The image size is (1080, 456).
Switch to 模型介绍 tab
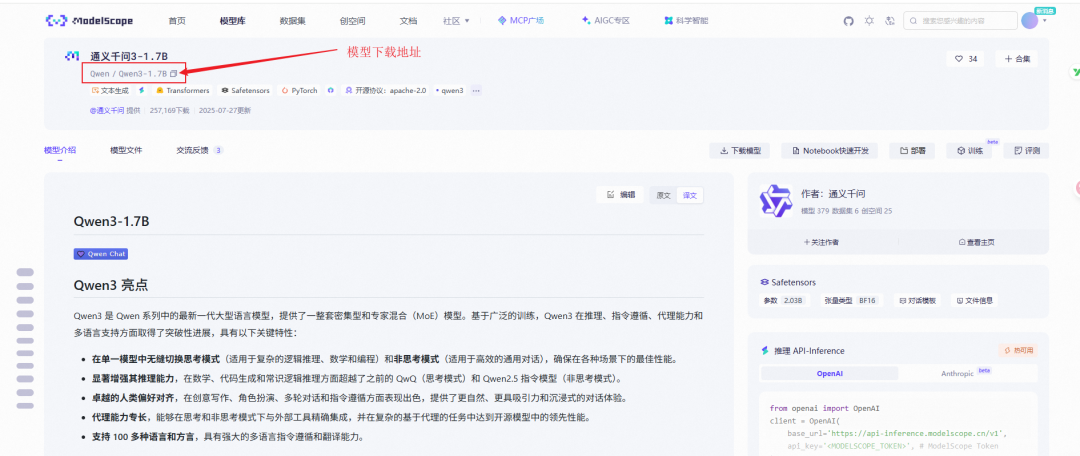[60, 150]
